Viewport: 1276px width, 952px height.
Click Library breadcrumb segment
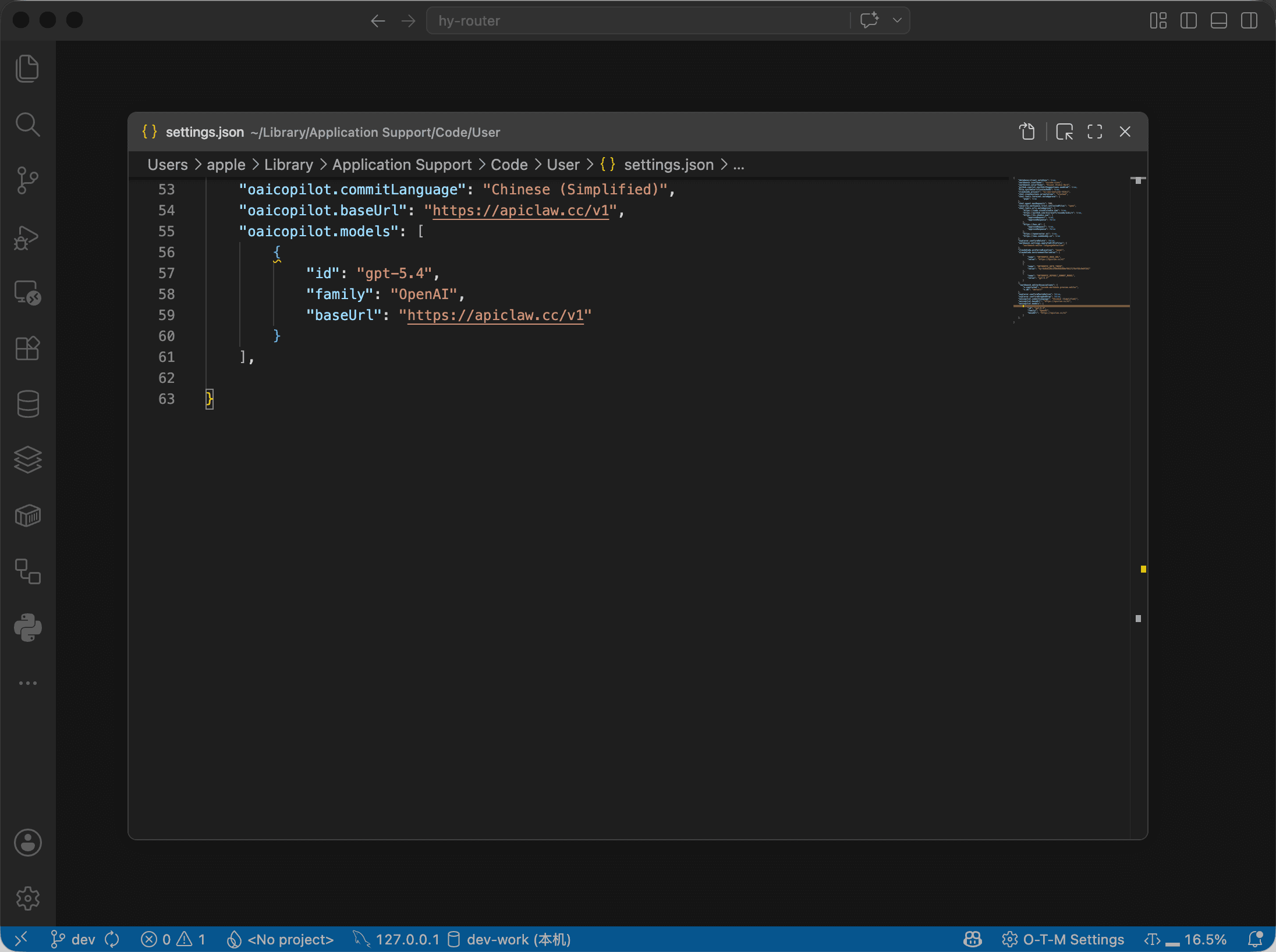coord(289,165)
